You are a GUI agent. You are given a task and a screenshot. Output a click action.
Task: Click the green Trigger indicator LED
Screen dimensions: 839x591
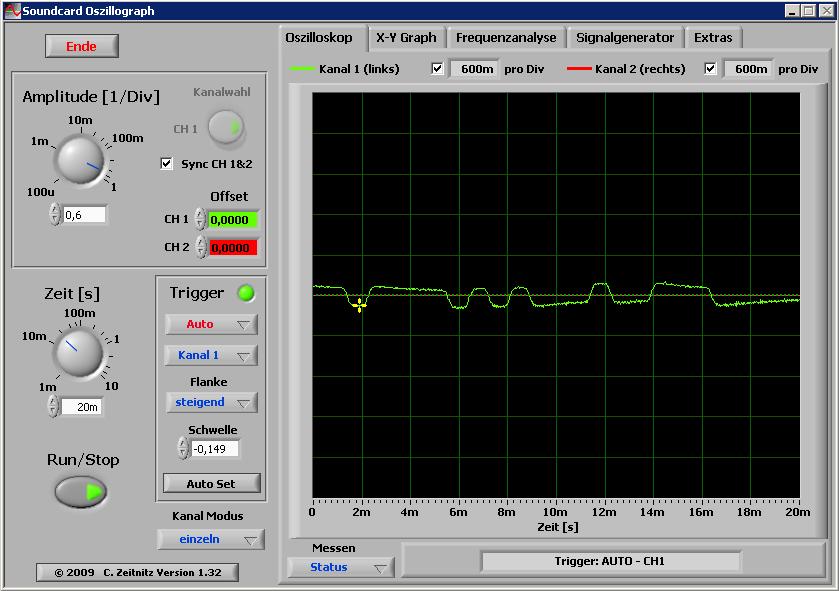244,293
